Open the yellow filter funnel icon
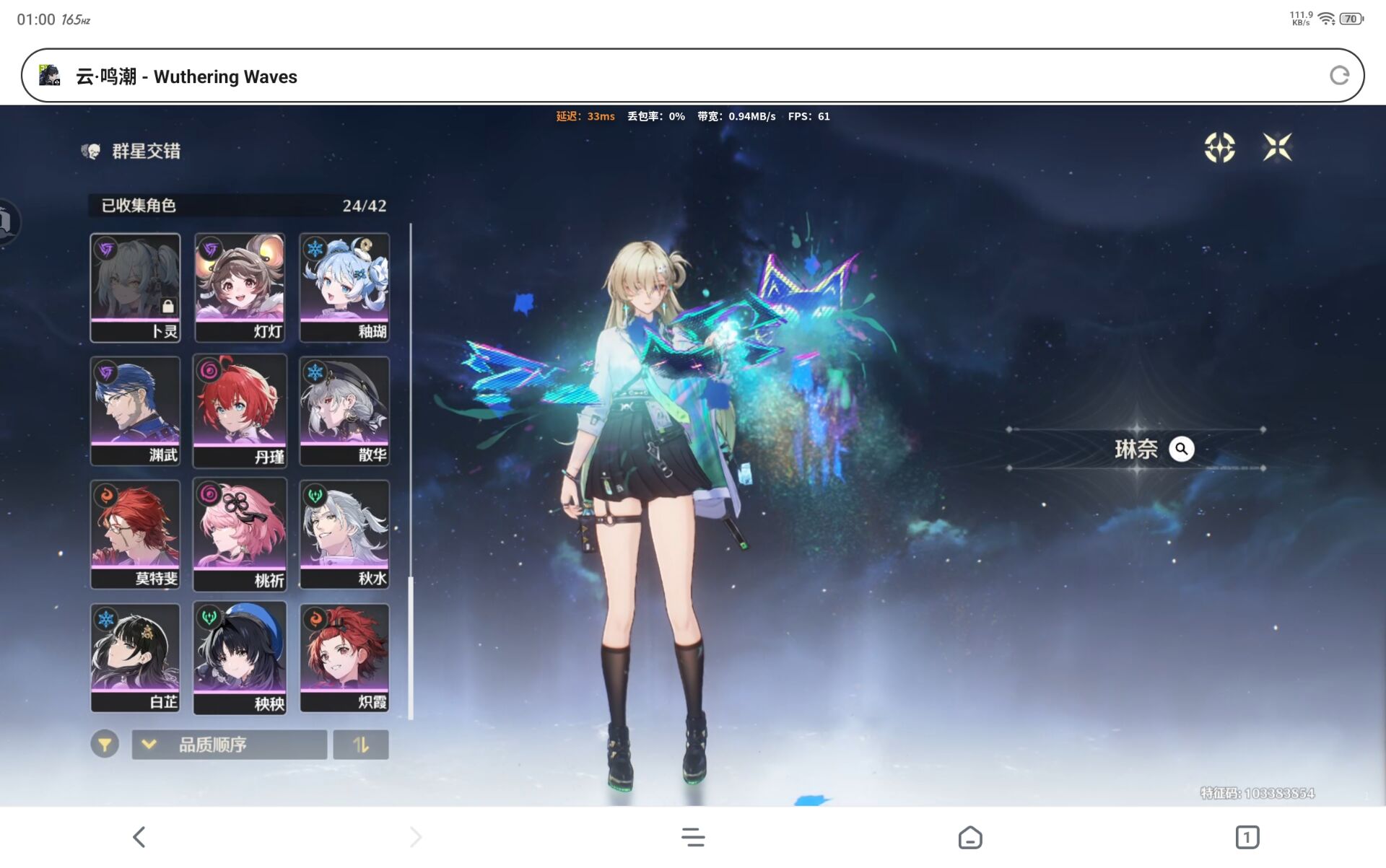 pos(105,744)
